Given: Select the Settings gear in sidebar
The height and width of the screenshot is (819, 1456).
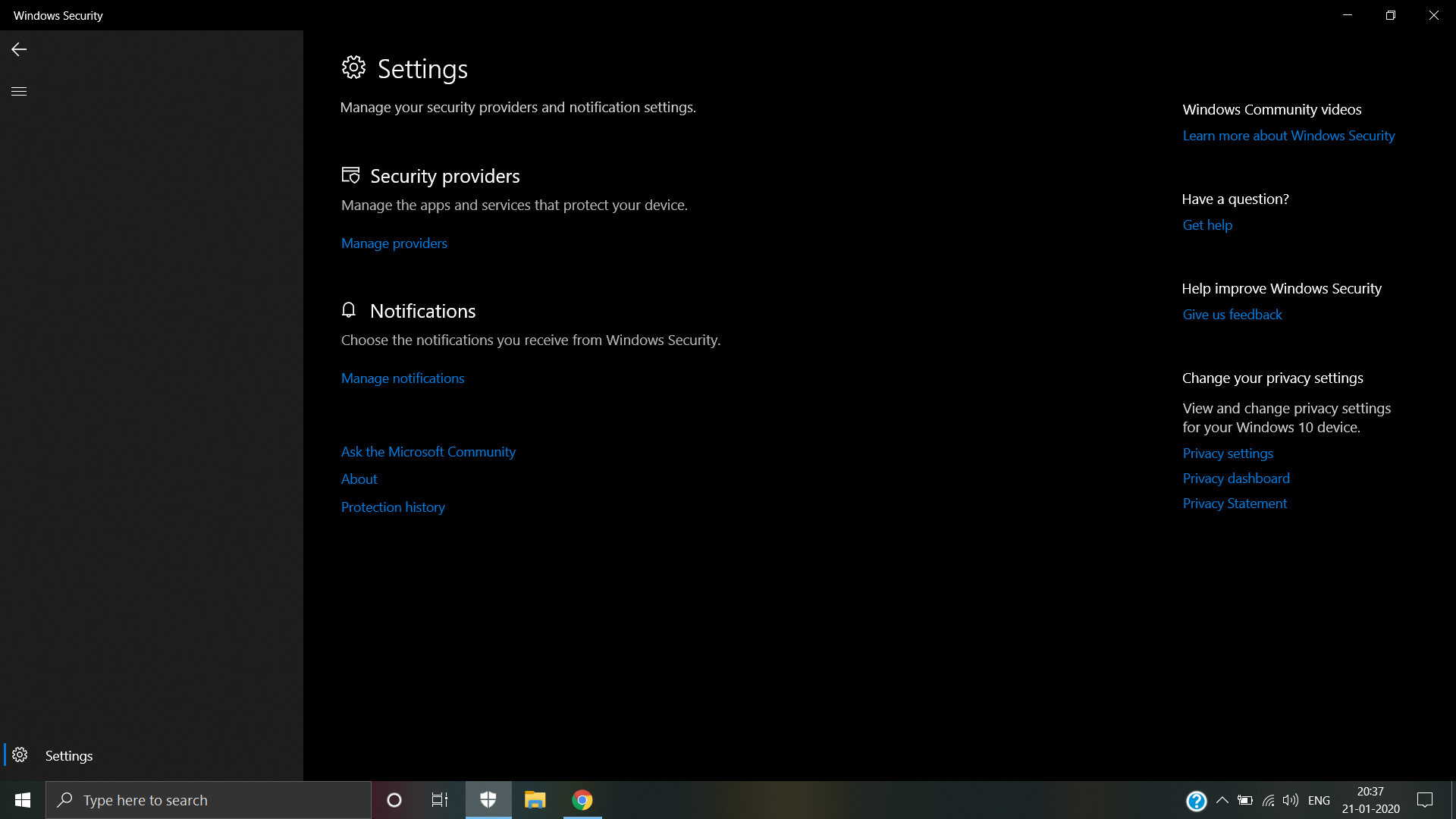Looking at the screenshot, I should point(20,755).
